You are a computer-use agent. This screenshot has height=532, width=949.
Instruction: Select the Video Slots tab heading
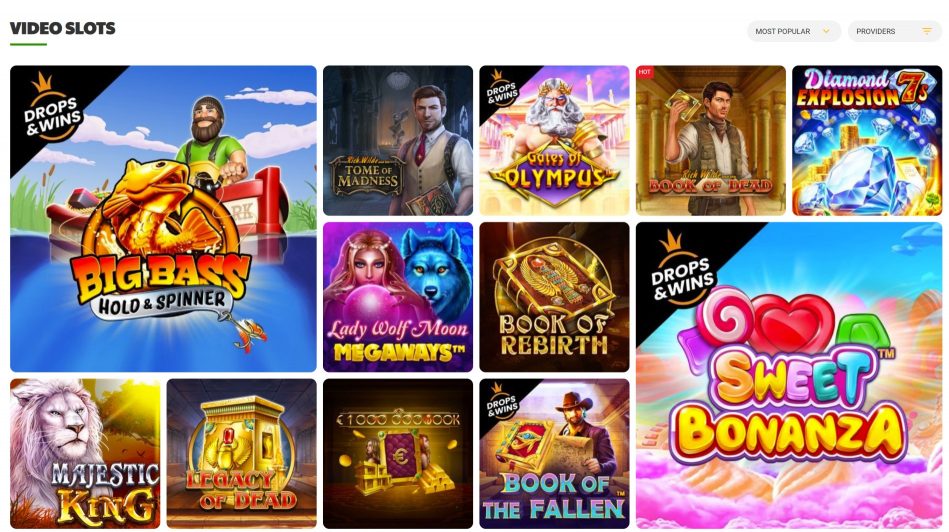62,28
